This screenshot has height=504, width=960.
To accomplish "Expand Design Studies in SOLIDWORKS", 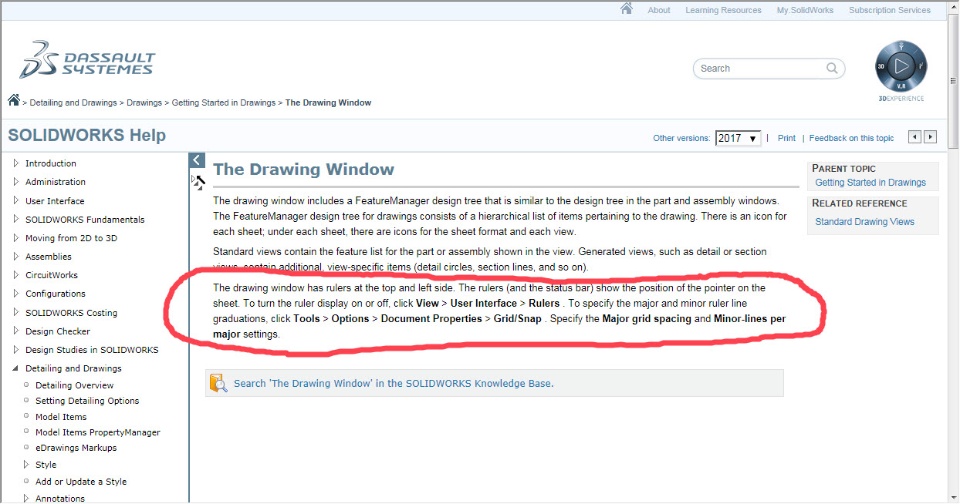I will click(16, 349).
